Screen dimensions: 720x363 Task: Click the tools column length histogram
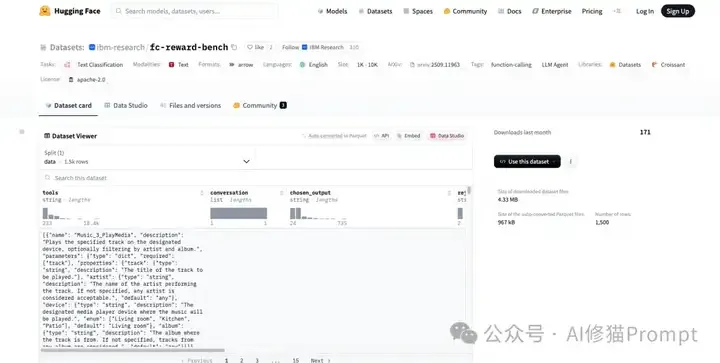(x=71, y=213)
